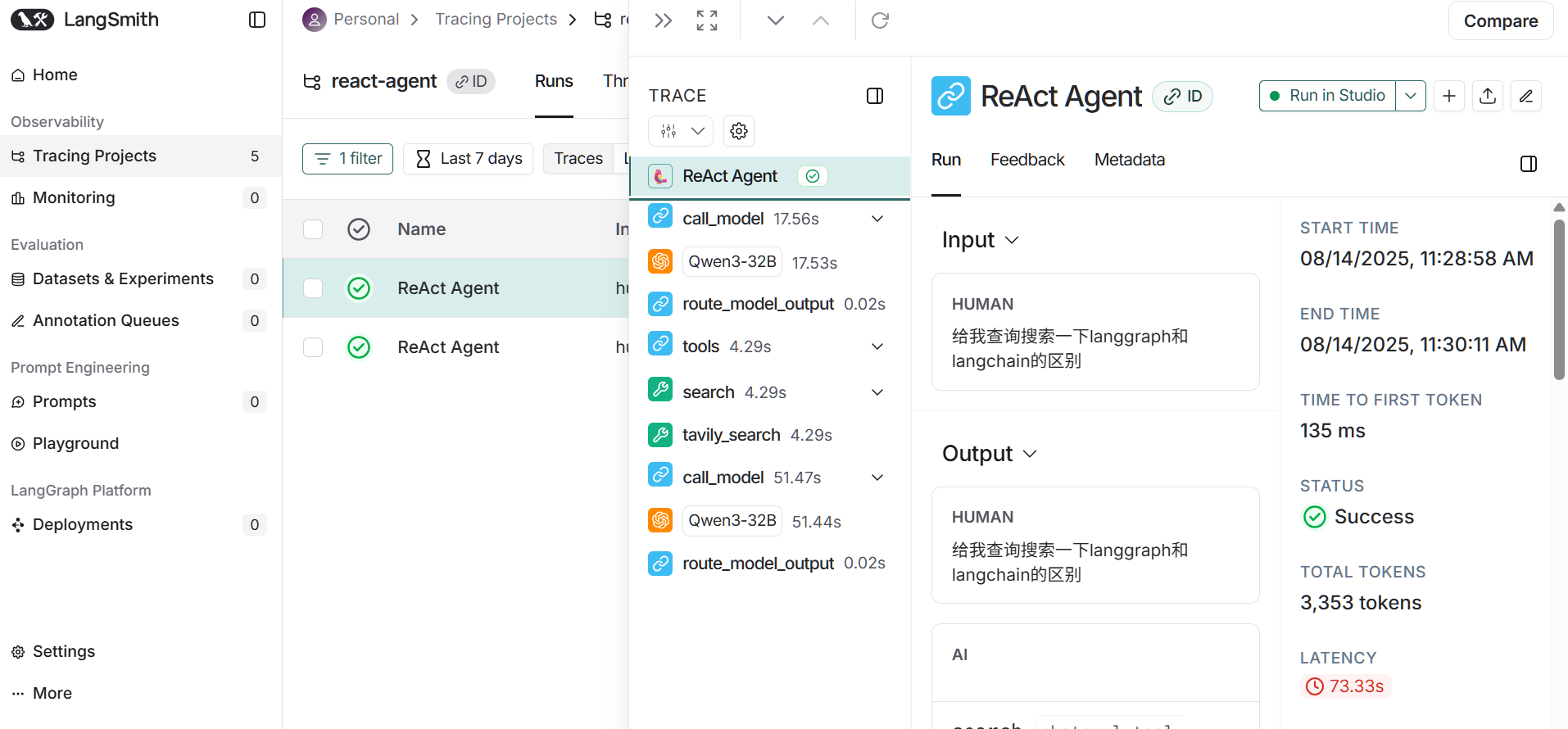Click Tracing Projects breadcrumb link
The height and width of the screenshot is (729, 1568).
click(496, 19)
